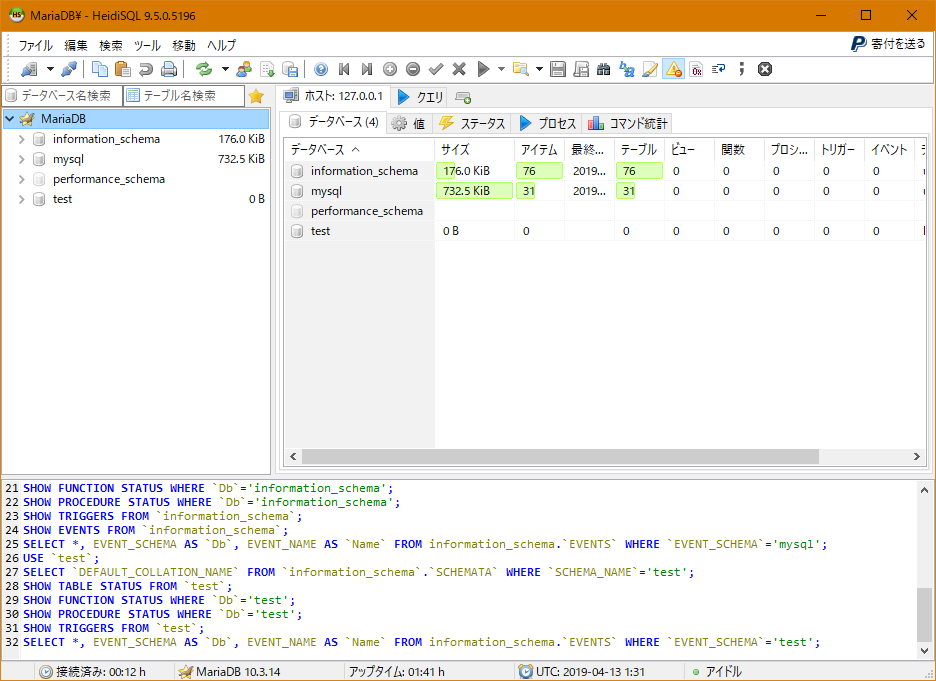
Task: Expand the mysql database tree node
Action: pyautogui.click(x=20, y=158)
